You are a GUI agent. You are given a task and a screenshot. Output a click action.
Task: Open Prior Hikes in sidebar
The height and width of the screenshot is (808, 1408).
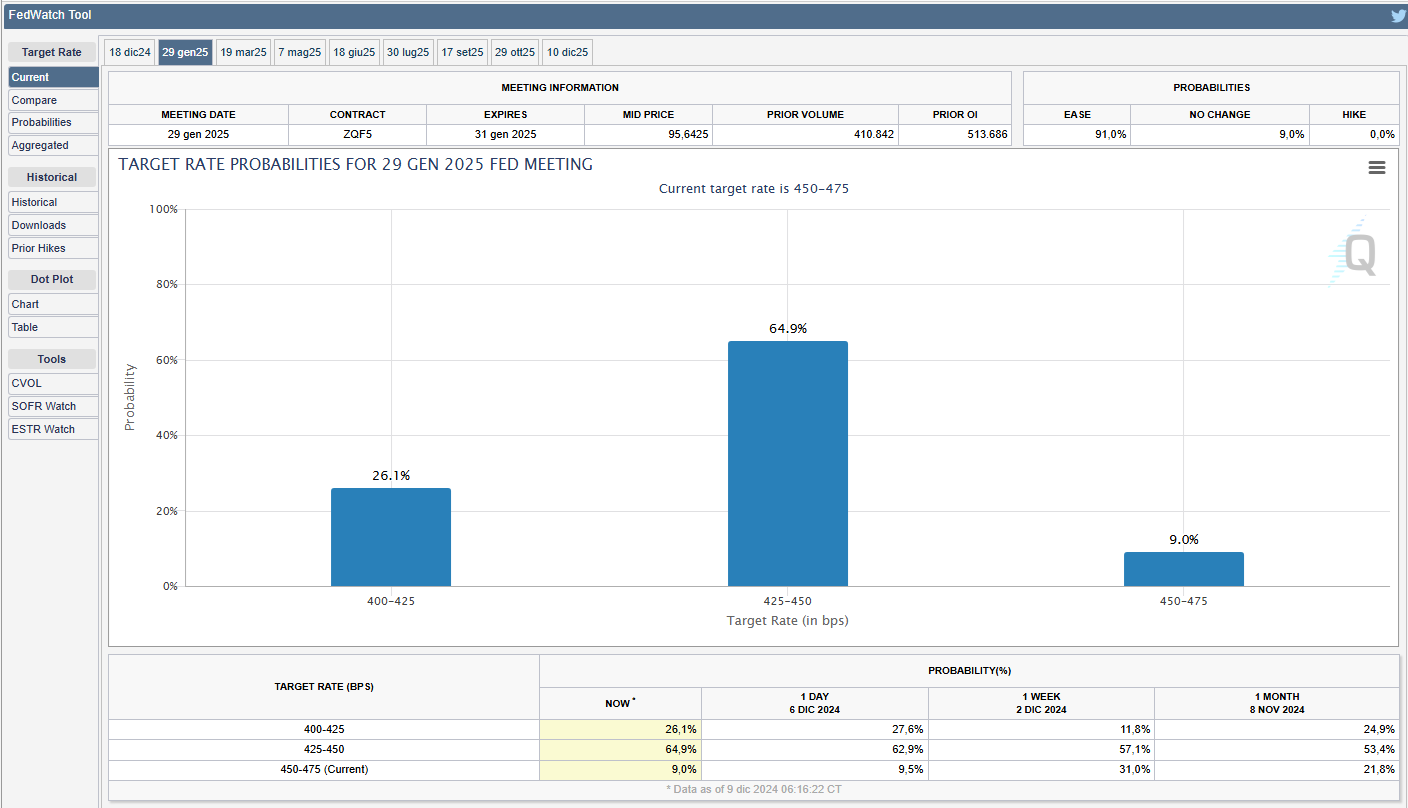click(54, 248)
